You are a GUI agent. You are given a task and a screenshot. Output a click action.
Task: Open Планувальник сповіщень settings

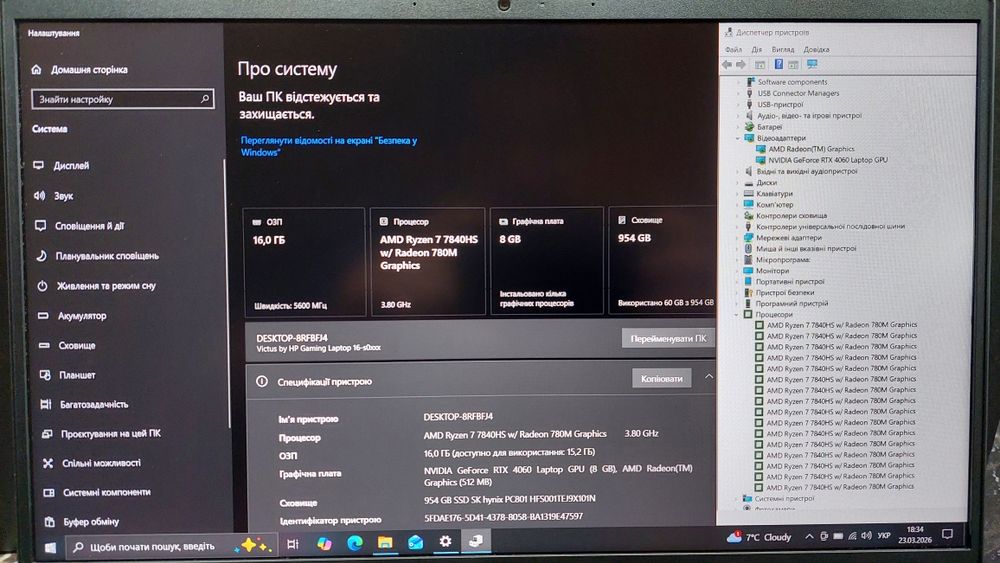pos(96,256)
